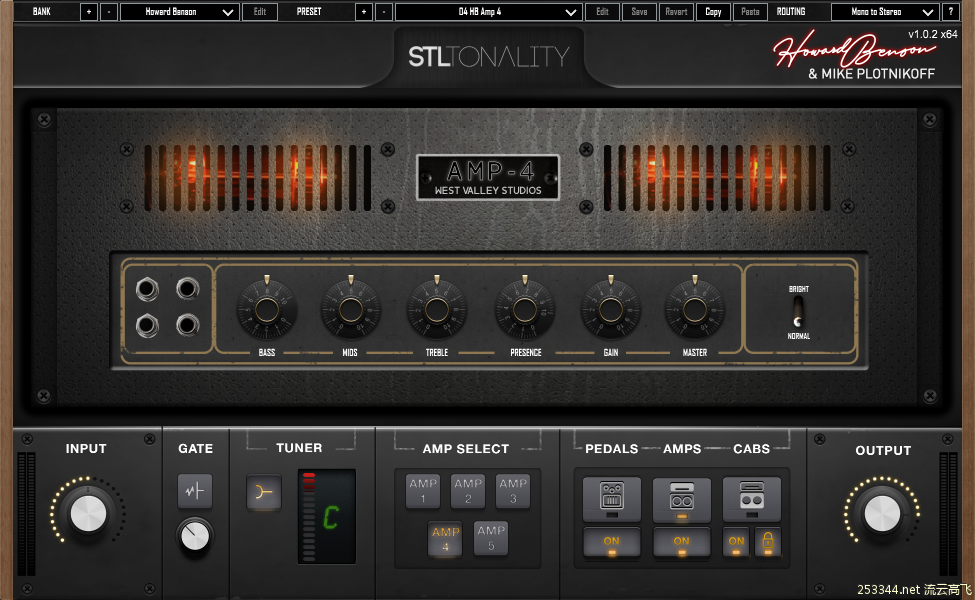This screenshot has height=600, width=975.
Task: Click the PEDALS label
Action: (612, 449)
